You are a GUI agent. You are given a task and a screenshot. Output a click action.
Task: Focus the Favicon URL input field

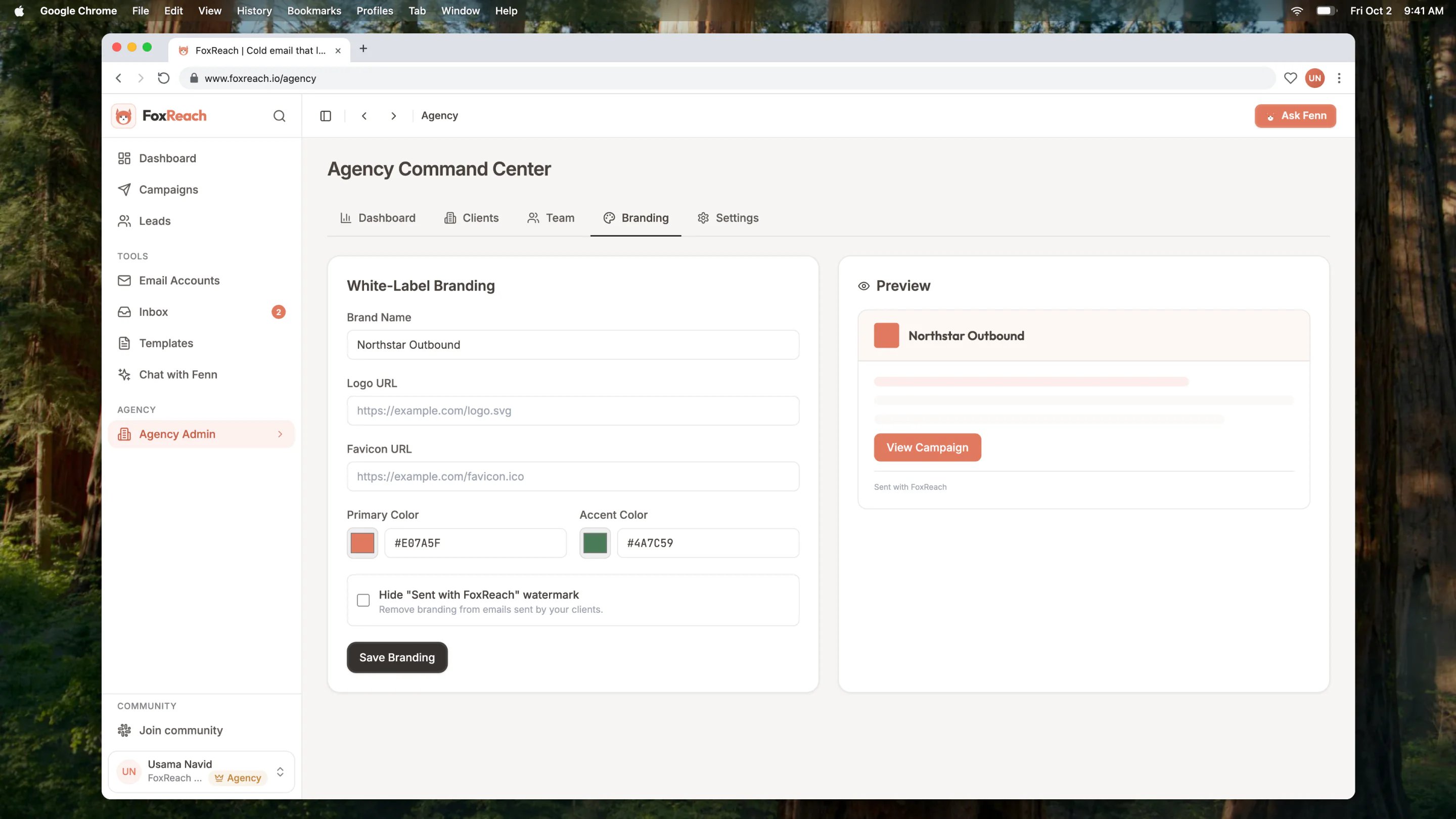(573, 476)
